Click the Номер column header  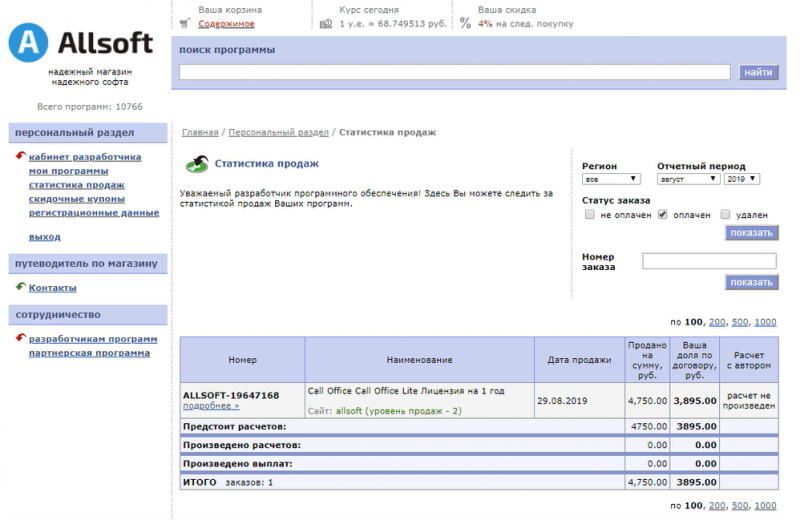click(242, 360)
